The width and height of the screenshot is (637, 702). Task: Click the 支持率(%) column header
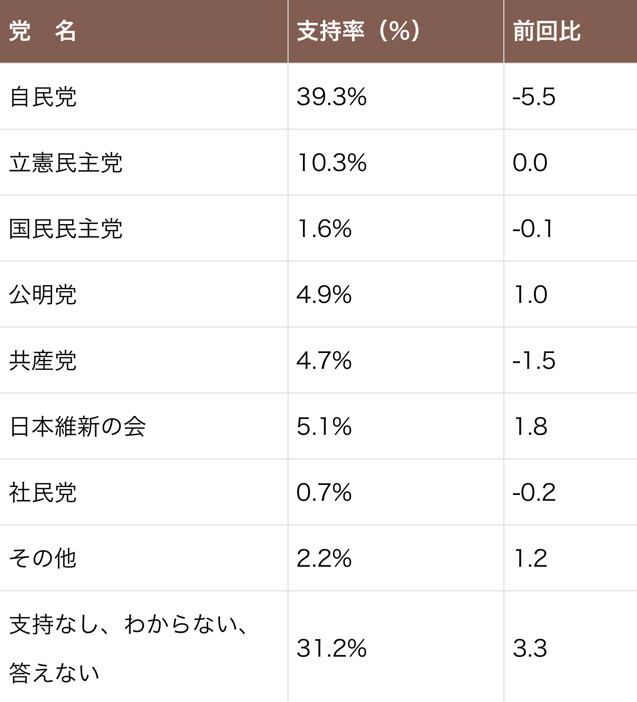tap(359, 31)
